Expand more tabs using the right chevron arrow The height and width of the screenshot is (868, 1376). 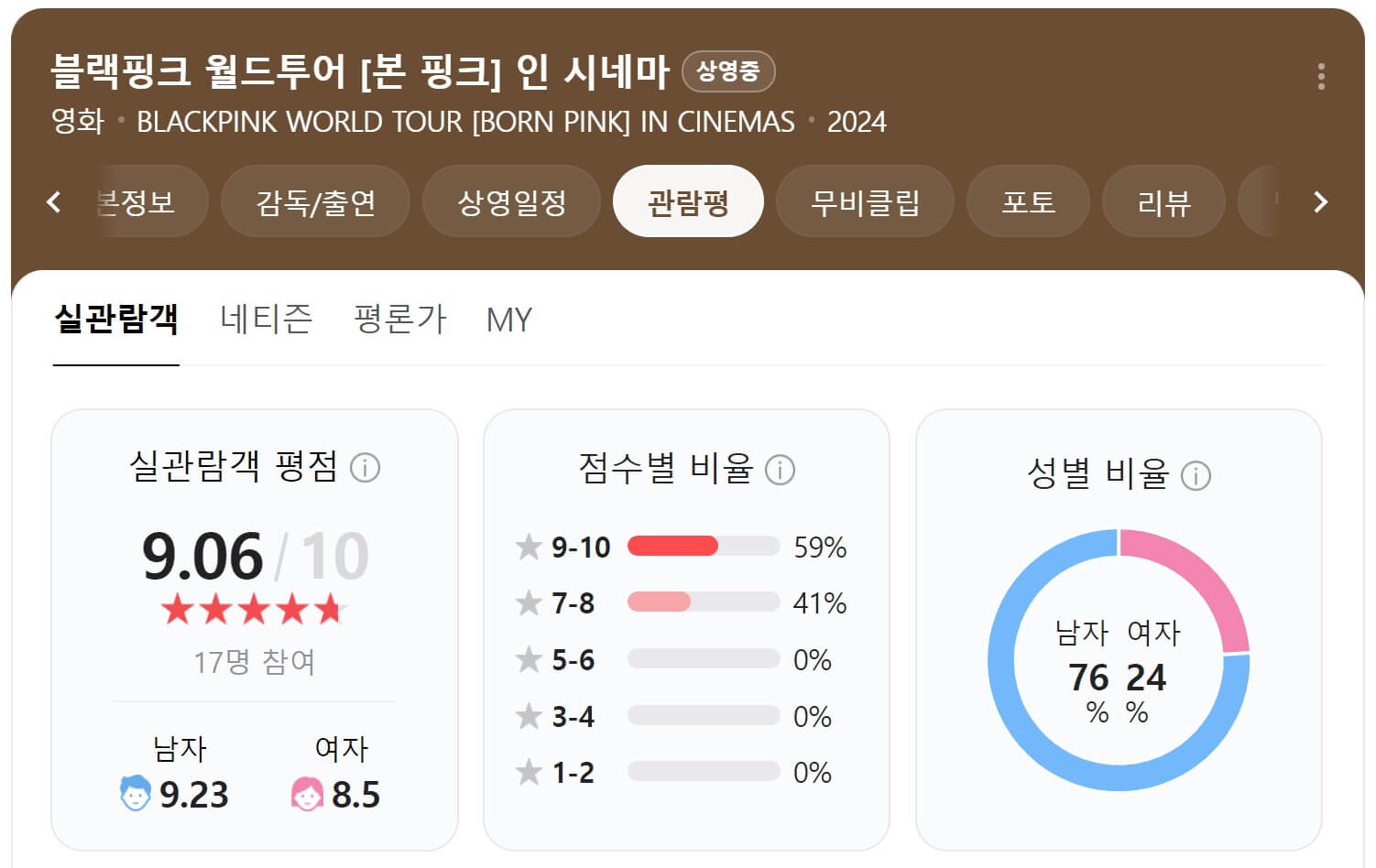[1320, 201]
